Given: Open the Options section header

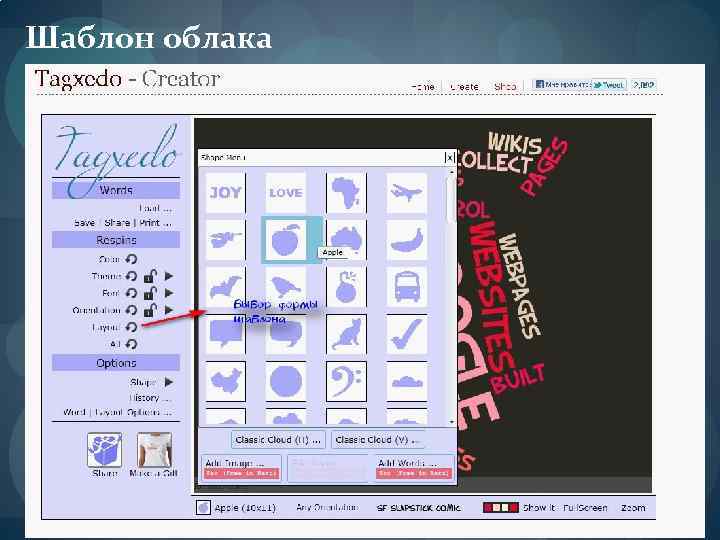Looking at the screenshot, I should 116,363.
